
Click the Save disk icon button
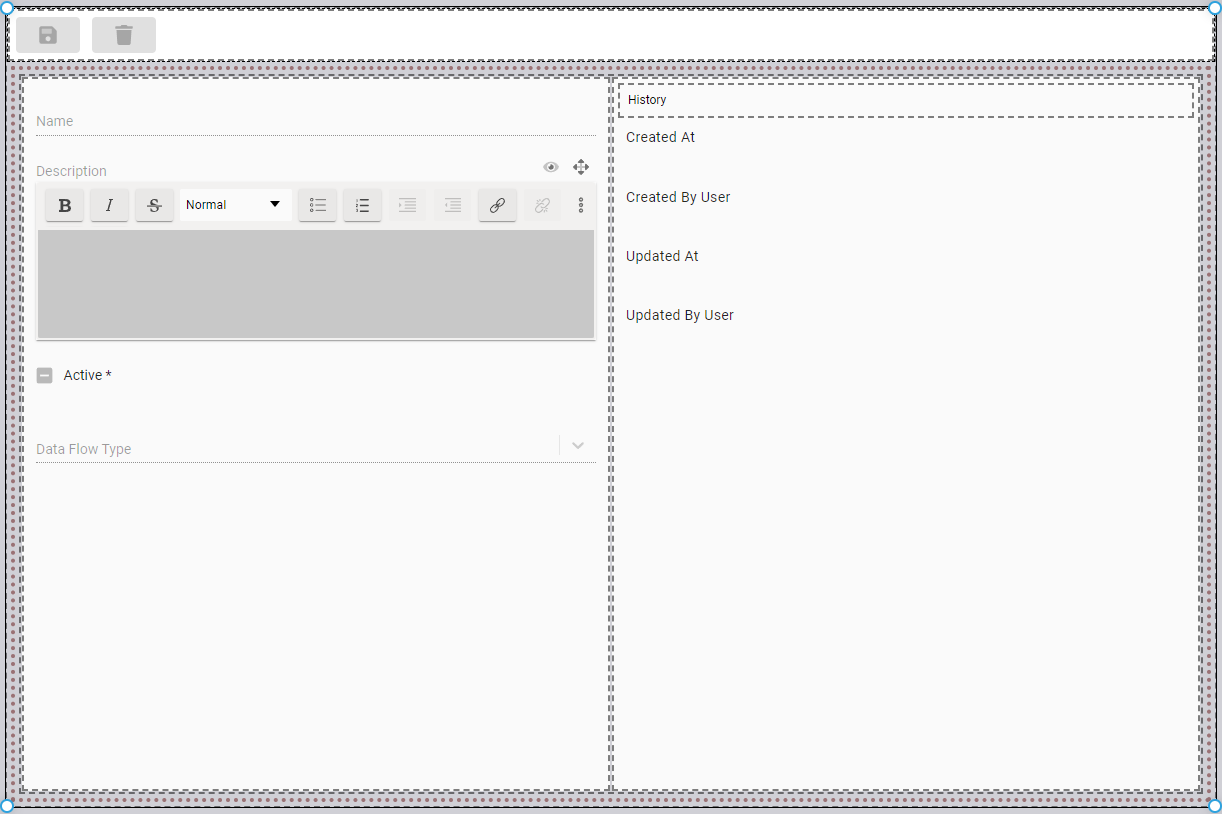[48, 35]
